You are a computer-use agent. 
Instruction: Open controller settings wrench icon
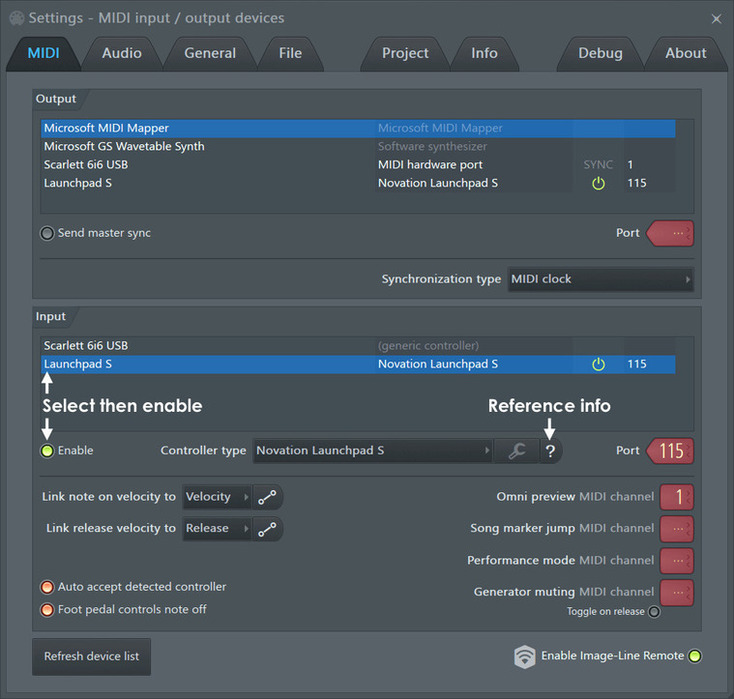click(517, 451)
